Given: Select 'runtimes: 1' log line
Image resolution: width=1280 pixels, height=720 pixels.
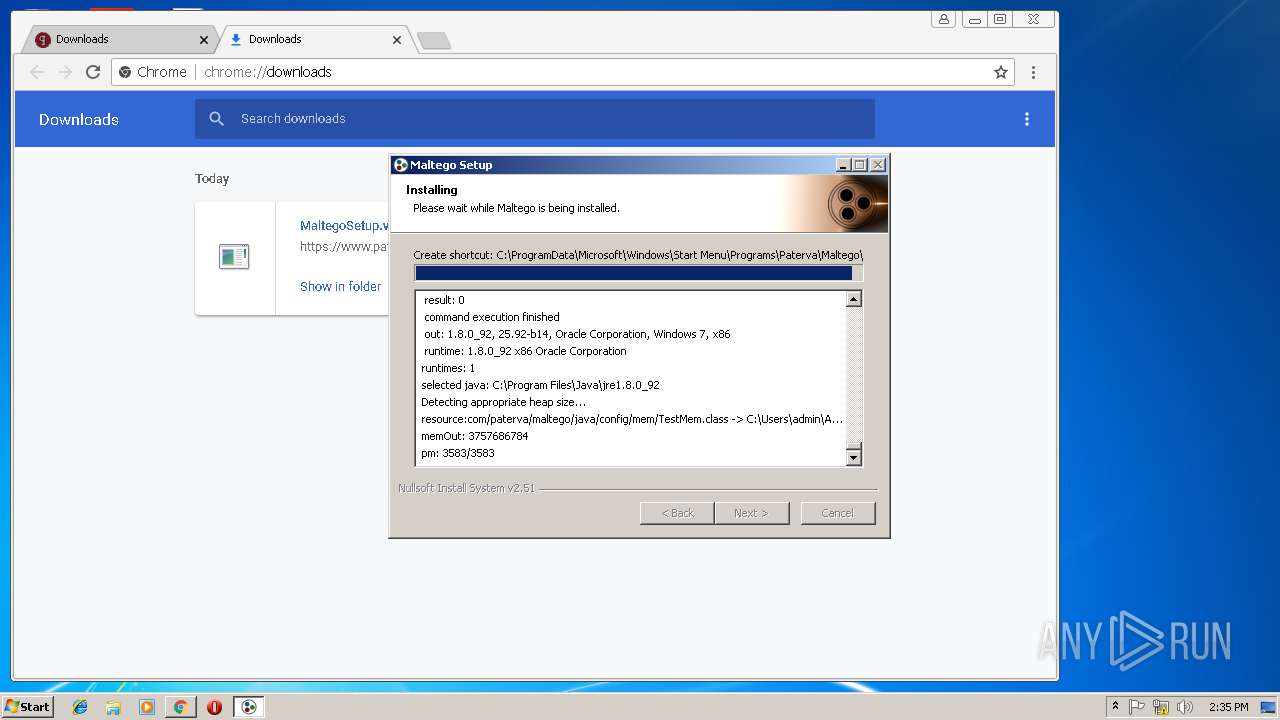Looking at the screenshot, I should coord(448,368).
